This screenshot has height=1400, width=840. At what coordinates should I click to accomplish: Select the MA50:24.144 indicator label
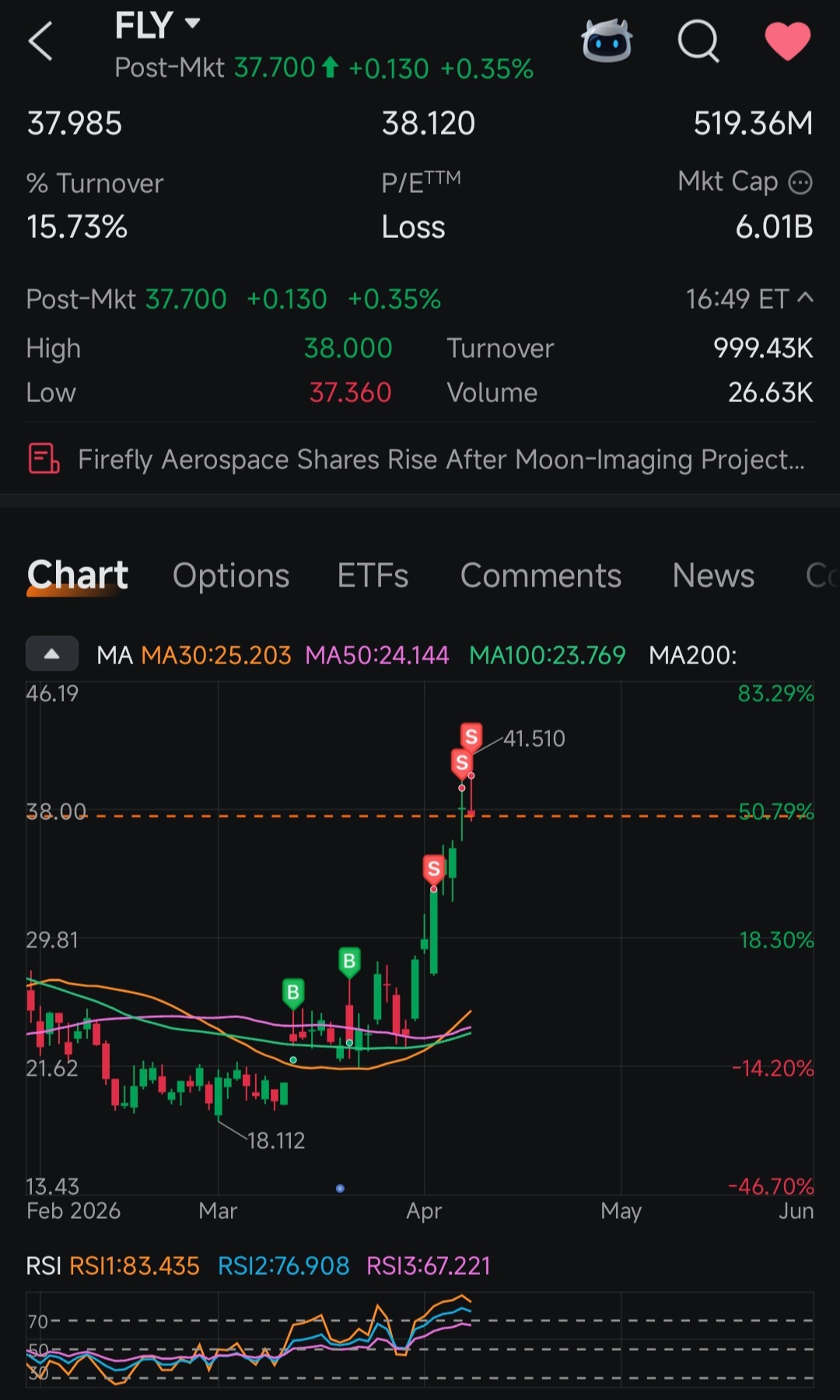click(377, 655)
